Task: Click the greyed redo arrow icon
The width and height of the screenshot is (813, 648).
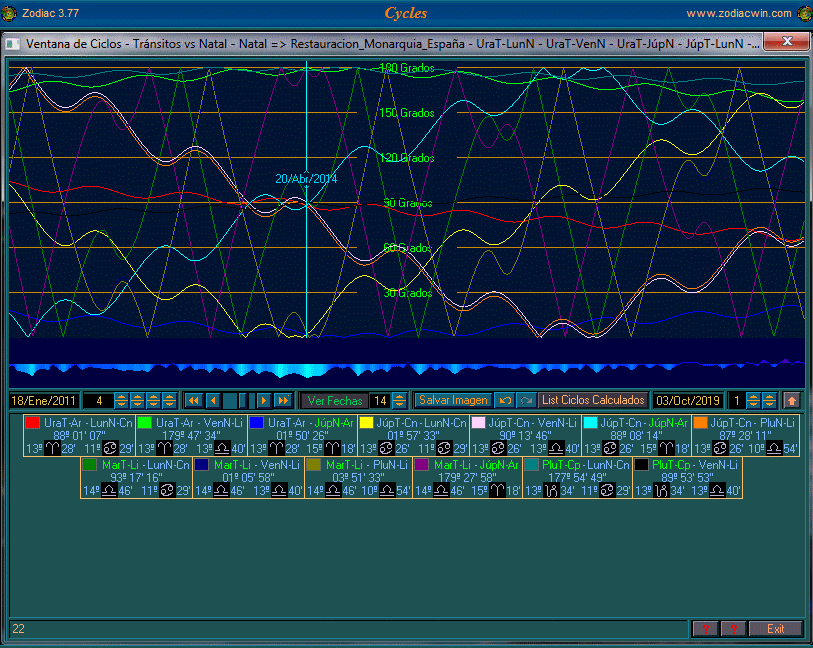Action: (x=526, y=401)
